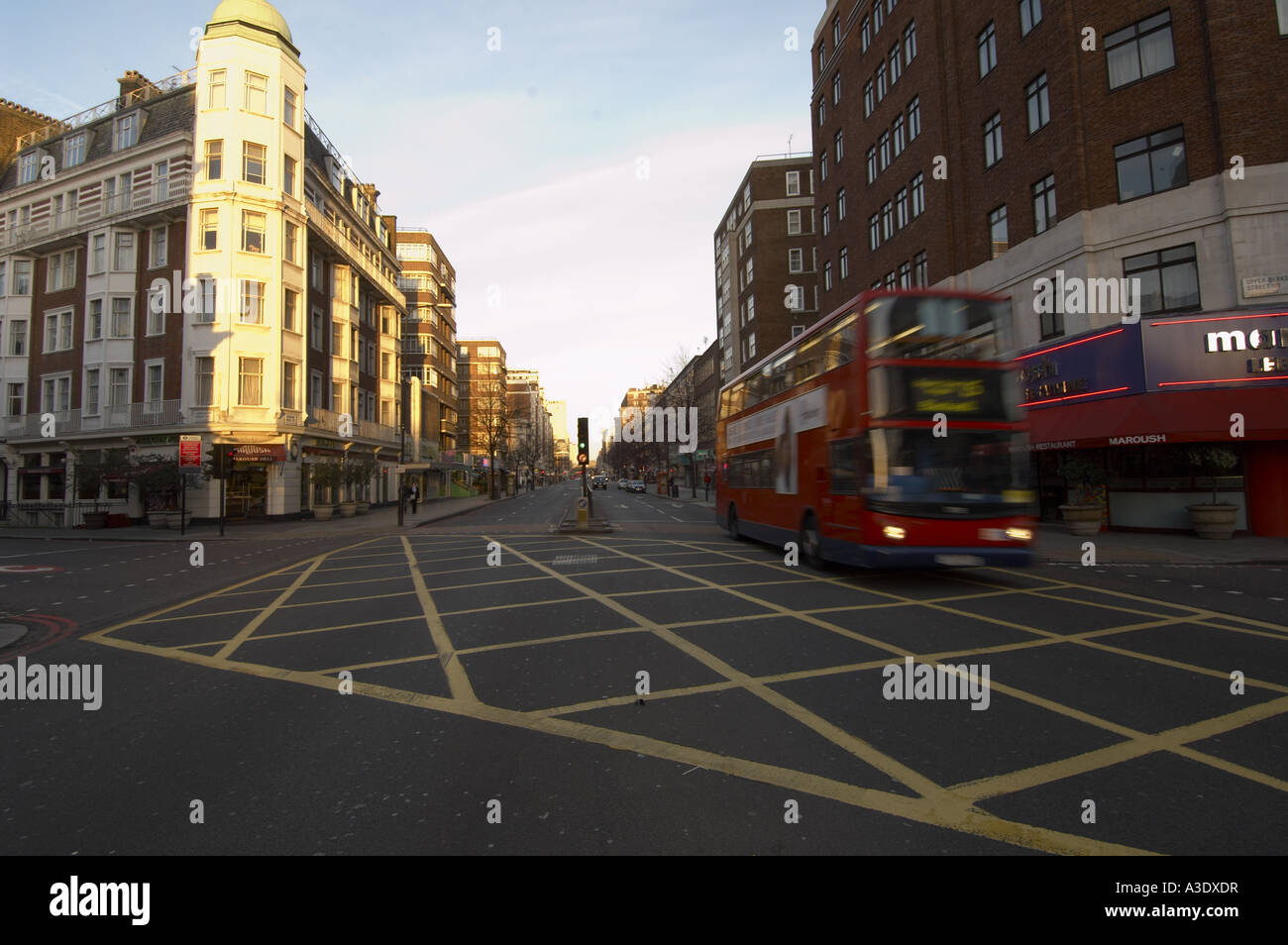Click the Upper Berkeley Street name plate

(1263, 288)
